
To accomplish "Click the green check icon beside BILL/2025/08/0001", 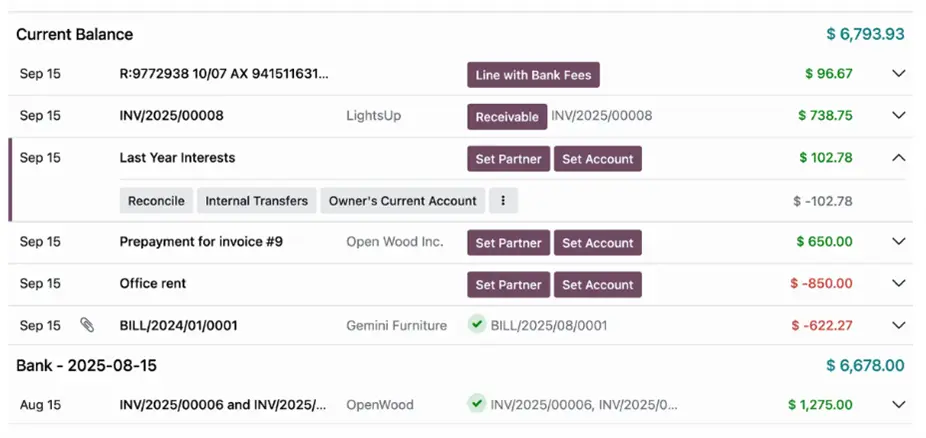I will pos(477,324).
